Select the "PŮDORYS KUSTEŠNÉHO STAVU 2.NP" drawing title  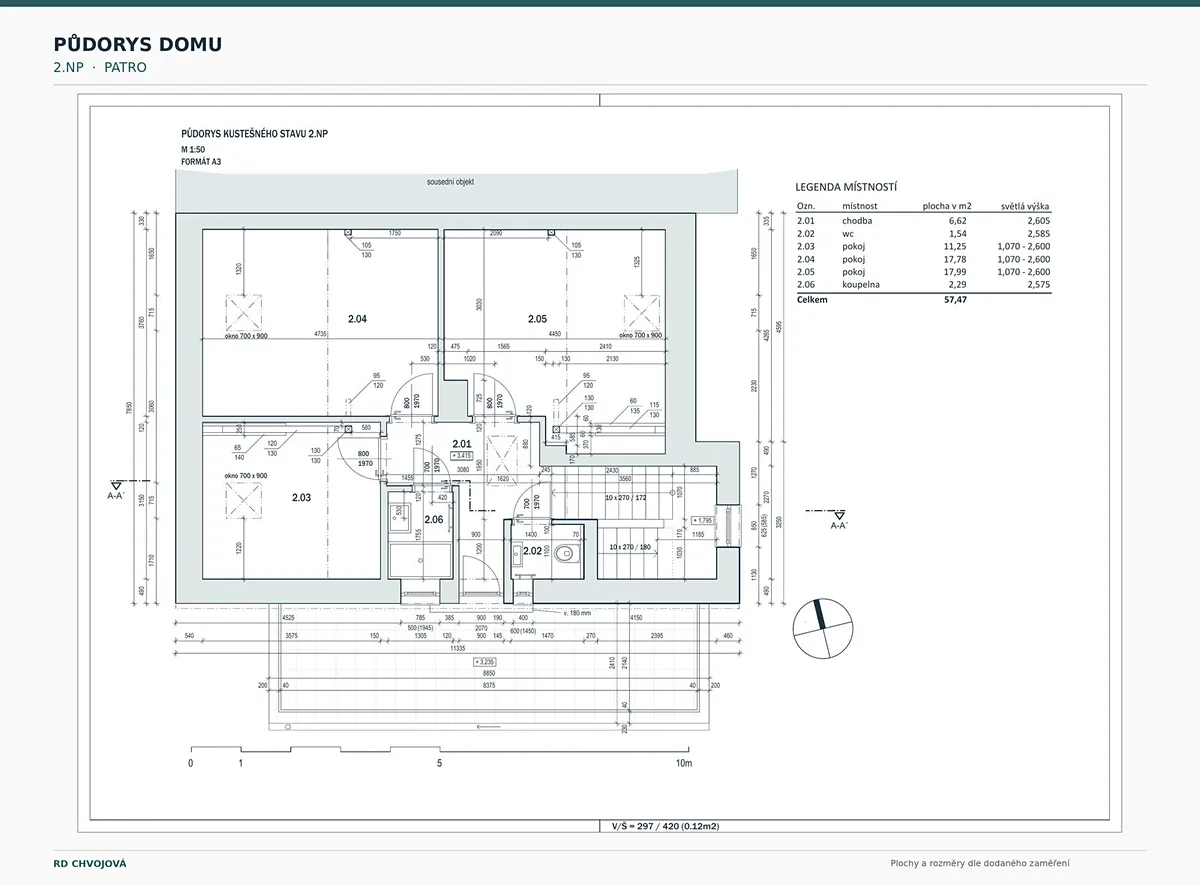click(256, 133)
